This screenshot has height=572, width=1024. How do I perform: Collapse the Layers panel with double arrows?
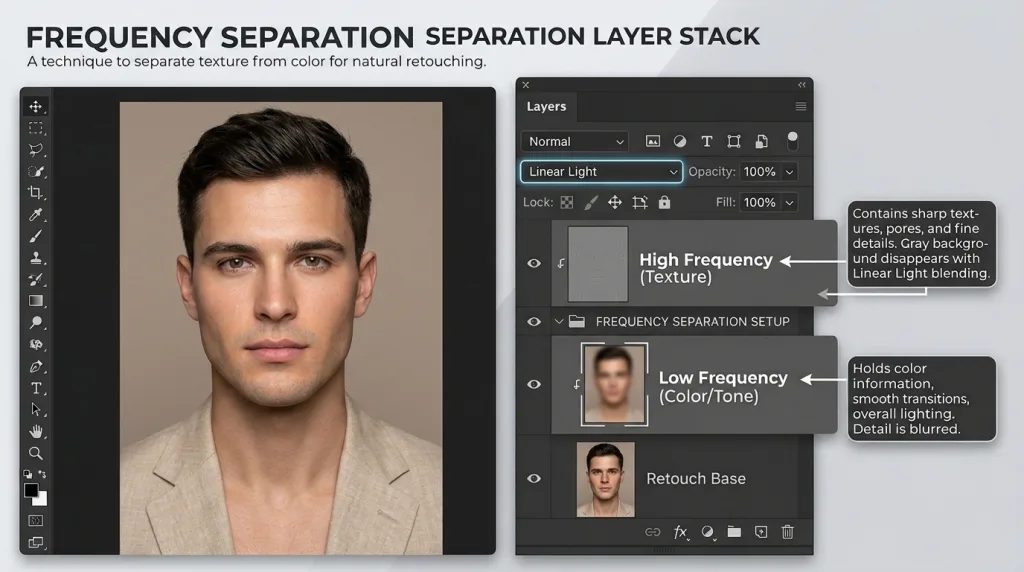tap(802, 85)
